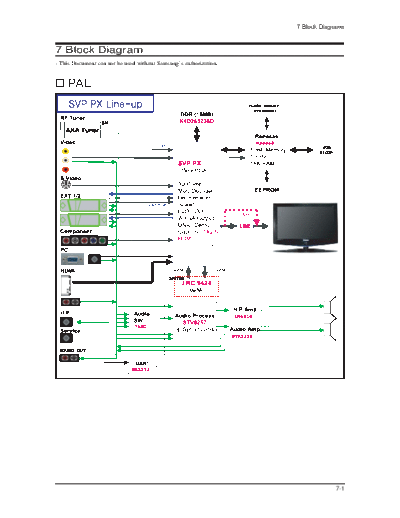The height and width of the screenshot is (518, 400).
Task: Click the pink 'SVP PX' chip label
Action: [190, 163]
